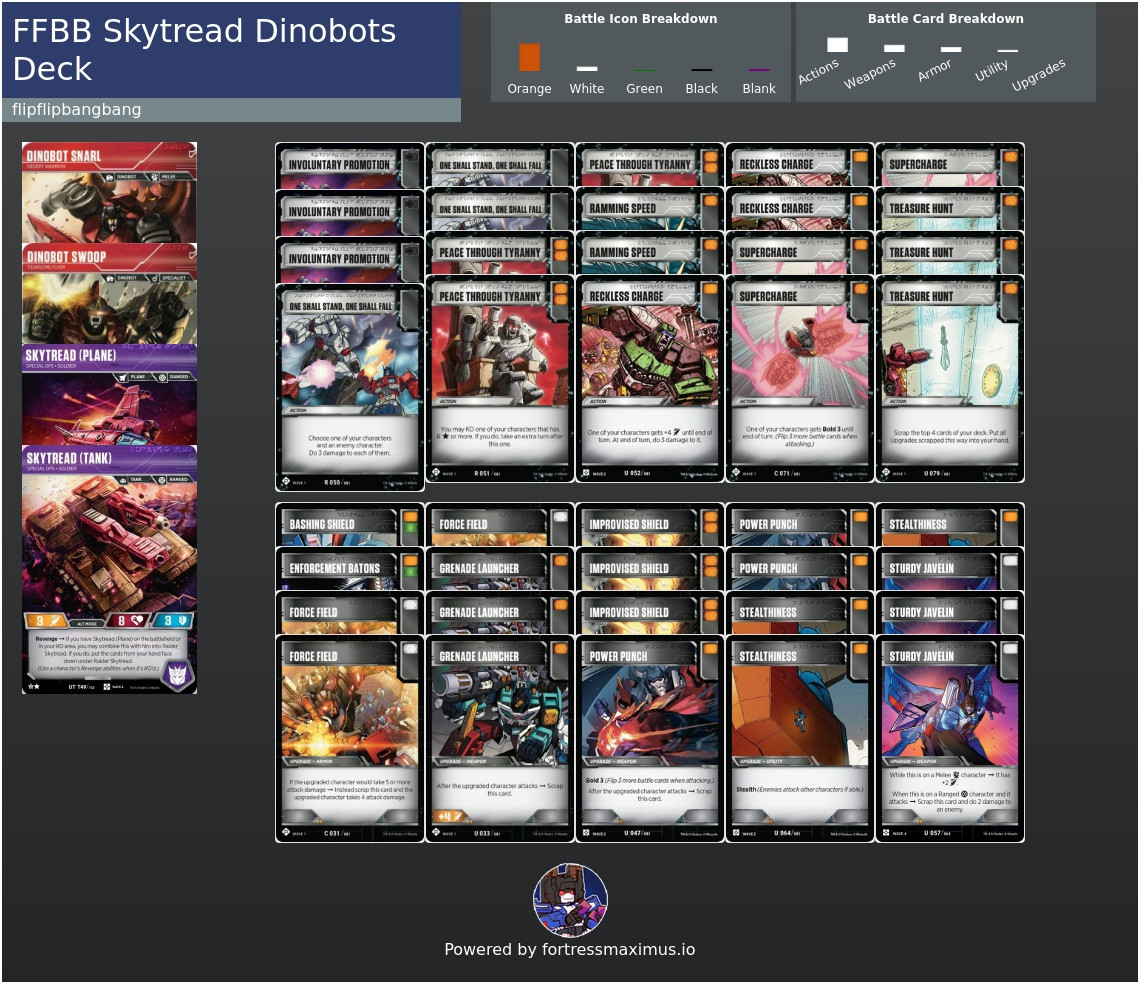Screen dimensions: 1140x984
Task: Click the Upgrades chart label
Action: coord(1038,75)
